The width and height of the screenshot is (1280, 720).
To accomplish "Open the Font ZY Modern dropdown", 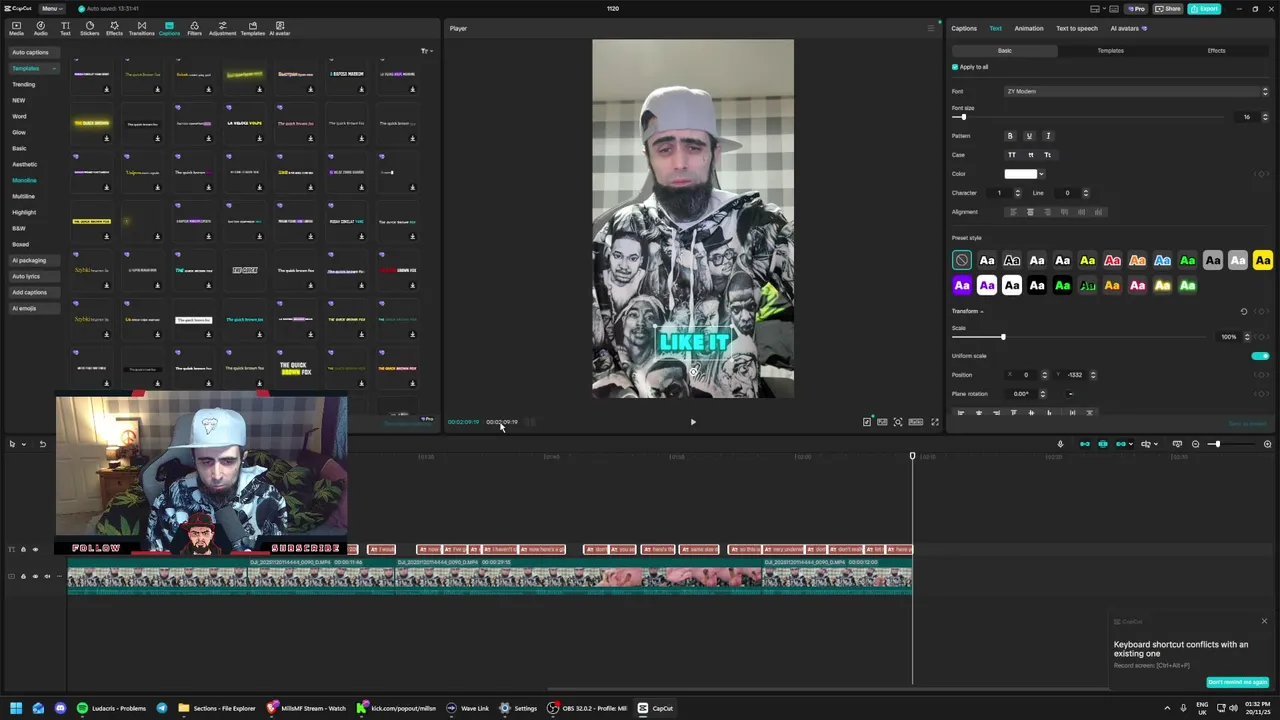I will point(1136,92).
